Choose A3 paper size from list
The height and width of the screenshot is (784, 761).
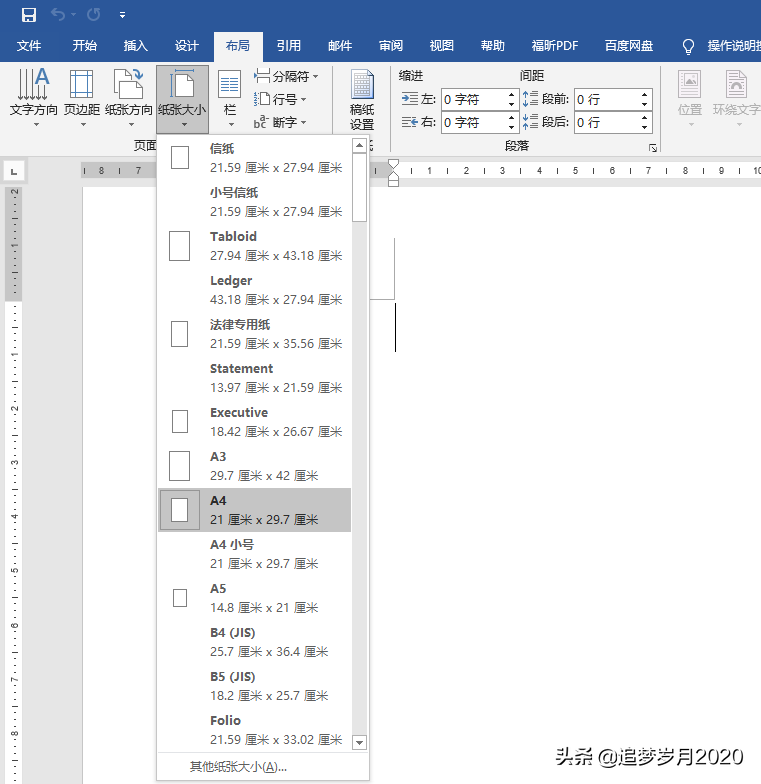click(254, 466)
